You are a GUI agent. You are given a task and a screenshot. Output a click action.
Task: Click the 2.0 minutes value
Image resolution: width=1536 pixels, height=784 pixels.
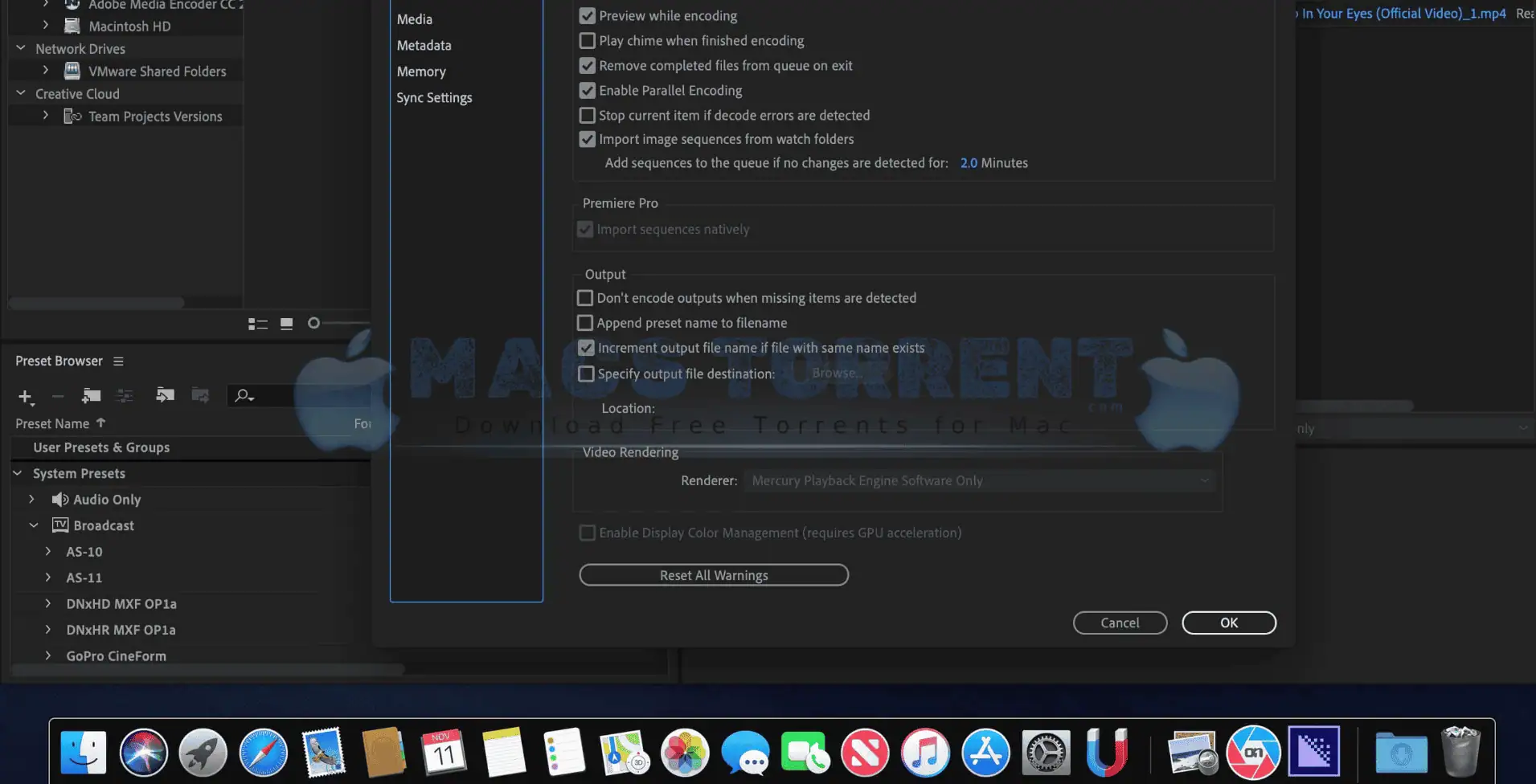pos(969,163)
